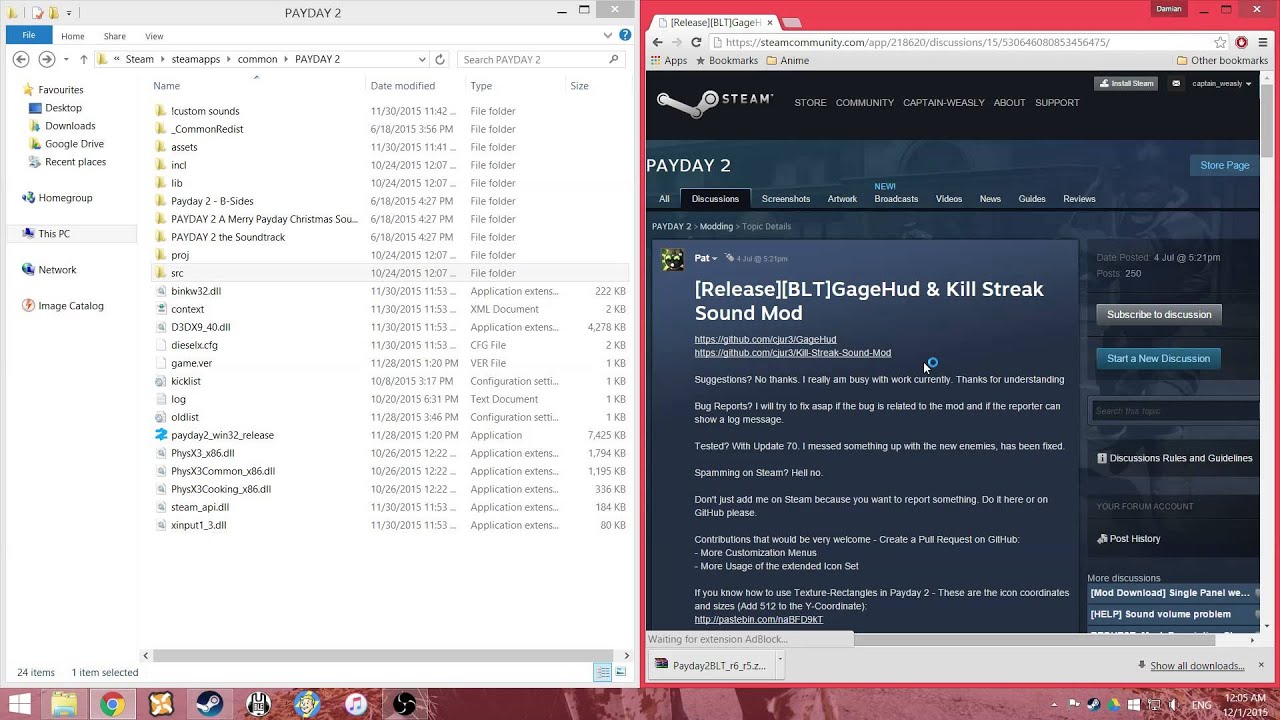Open address bar history dropdown

tap(422, 59)
